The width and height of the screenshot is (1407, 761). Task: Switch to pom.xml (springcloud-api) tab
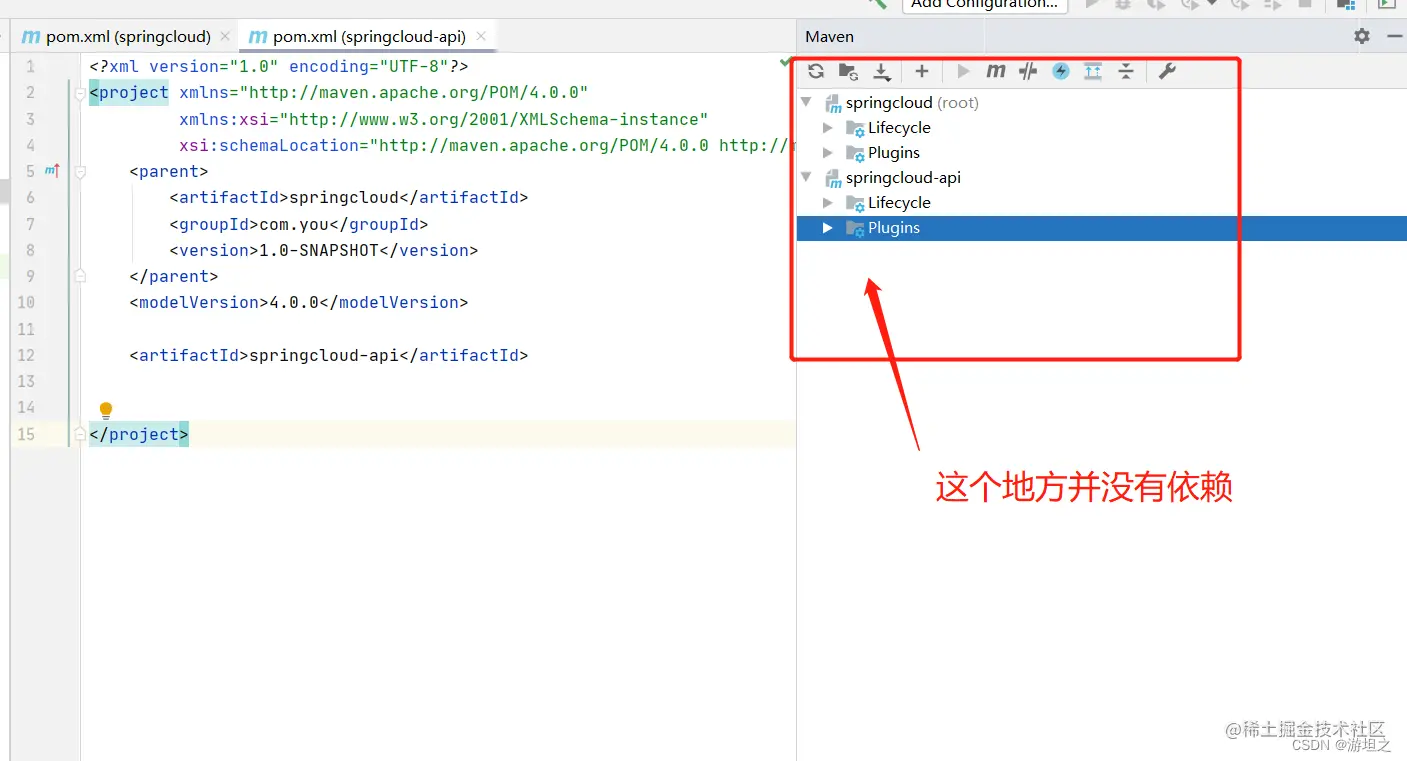click(x=369, y=36)
